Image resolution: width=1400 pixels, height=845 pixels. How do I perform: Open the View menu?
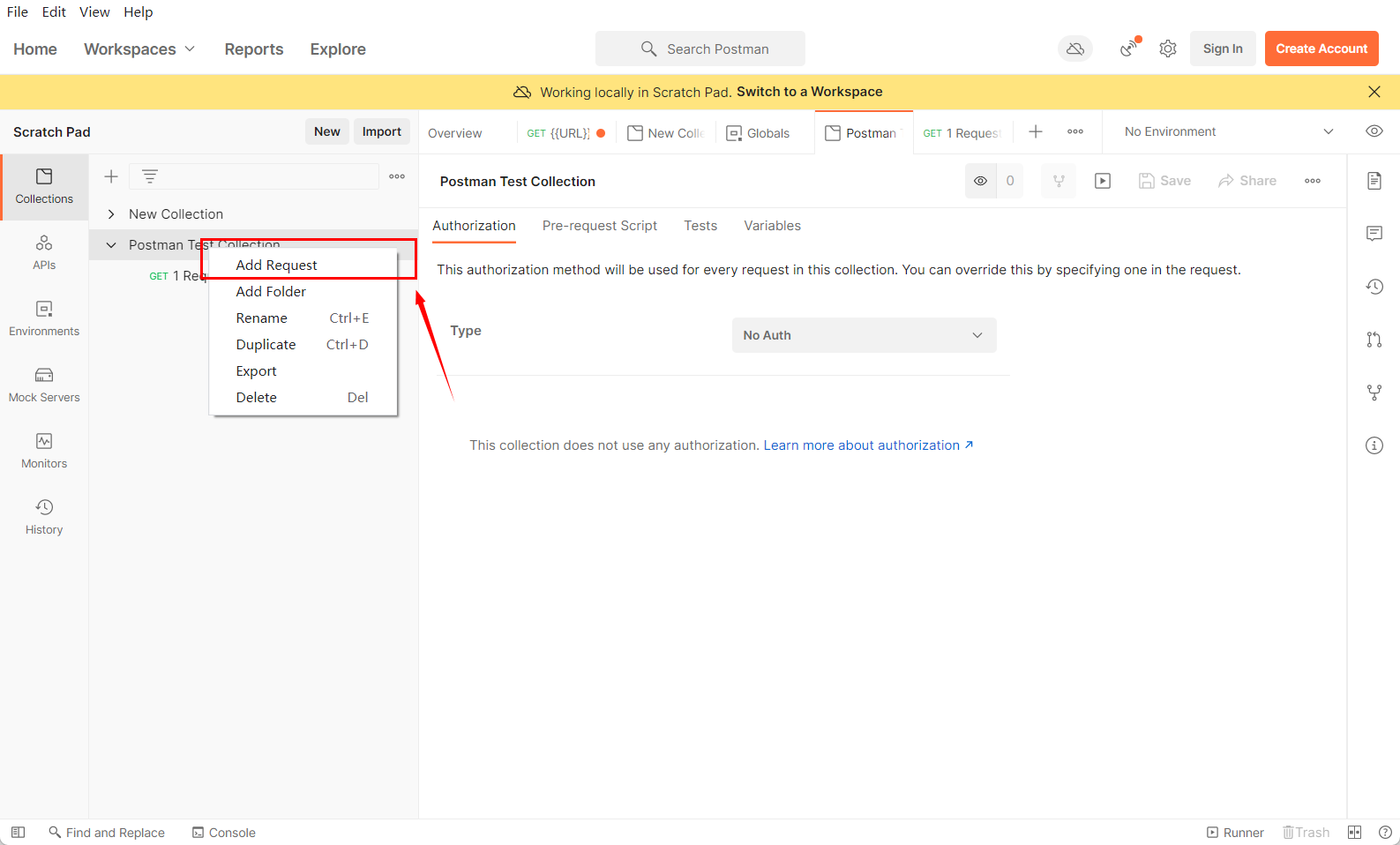(x=94, y=11)
